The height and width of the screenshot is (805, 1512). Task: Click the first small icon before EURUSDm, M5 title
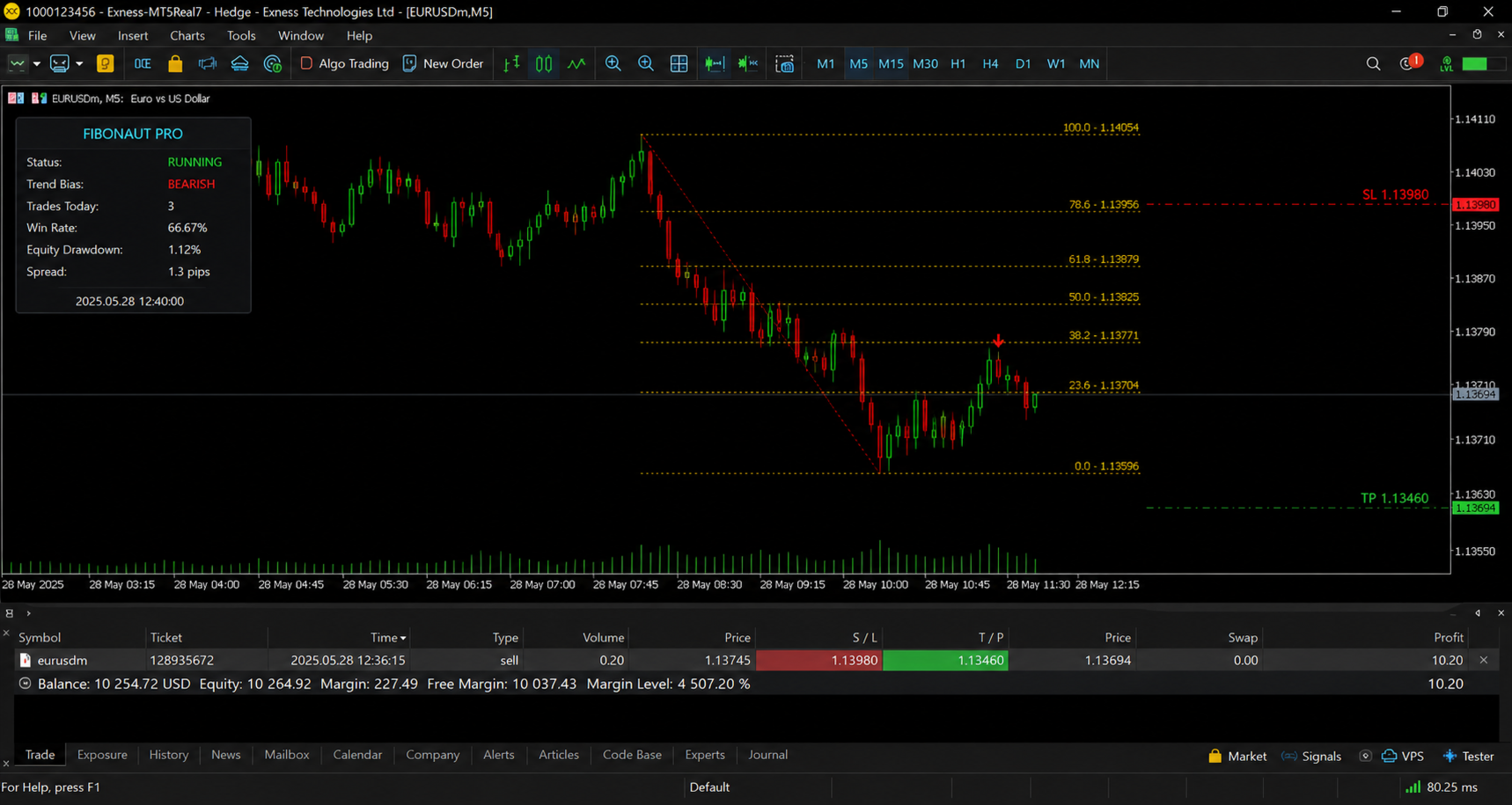point(16,99)
